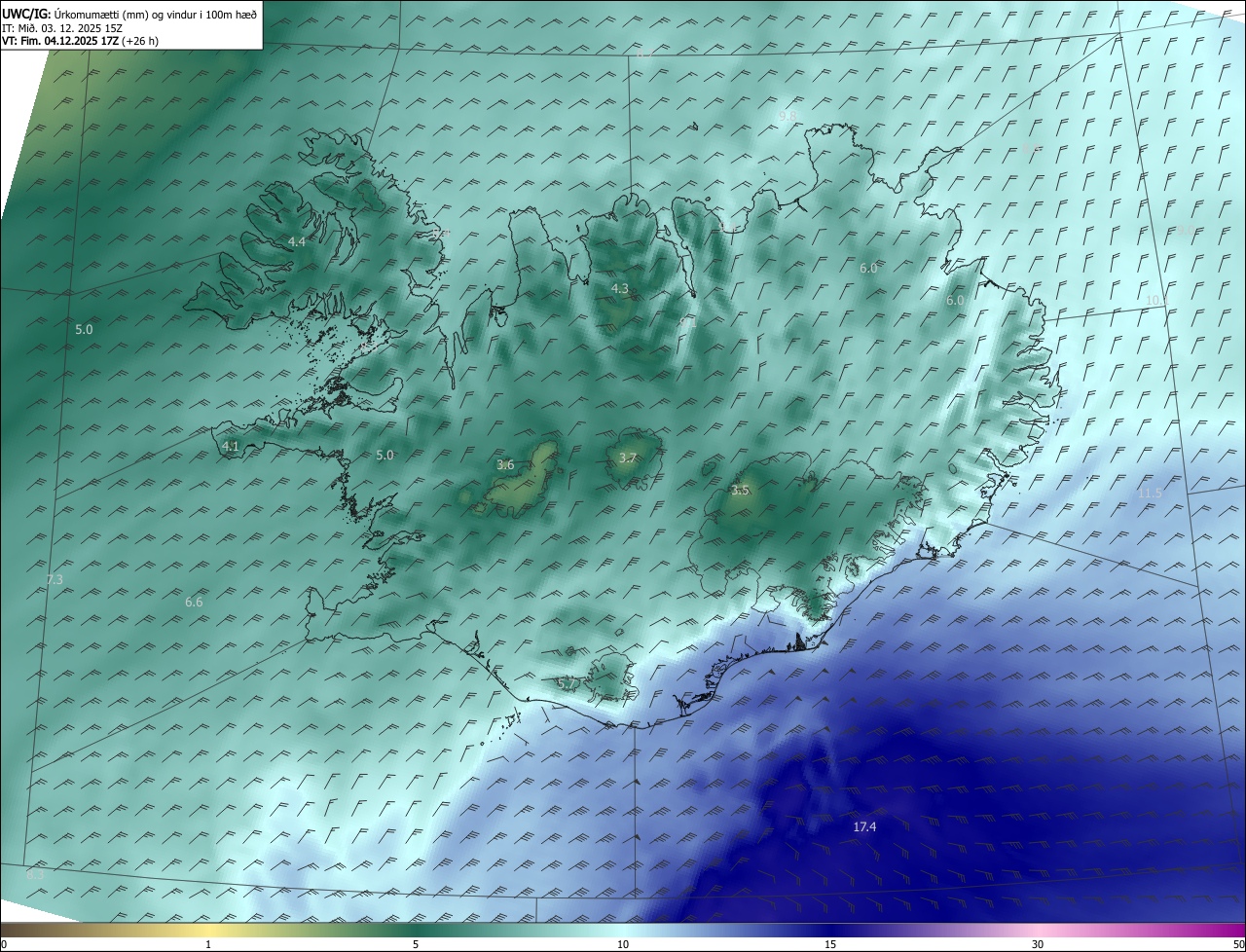The height and width of the screenshot is (952, 1246).
Task: Click the 8.3 value label
Action: point(35,874)
